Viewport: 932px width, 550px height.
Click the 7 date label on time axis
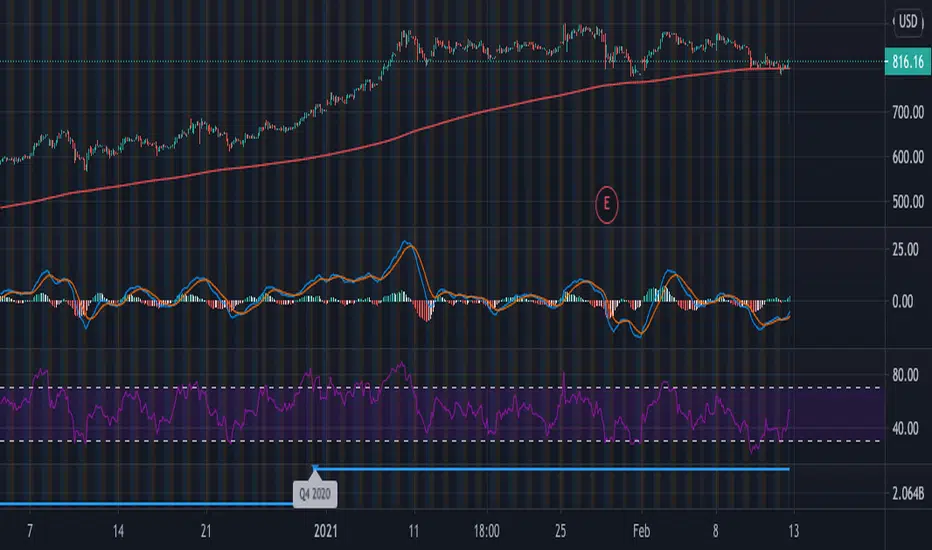pyautogui.click(x=30, y=531)
